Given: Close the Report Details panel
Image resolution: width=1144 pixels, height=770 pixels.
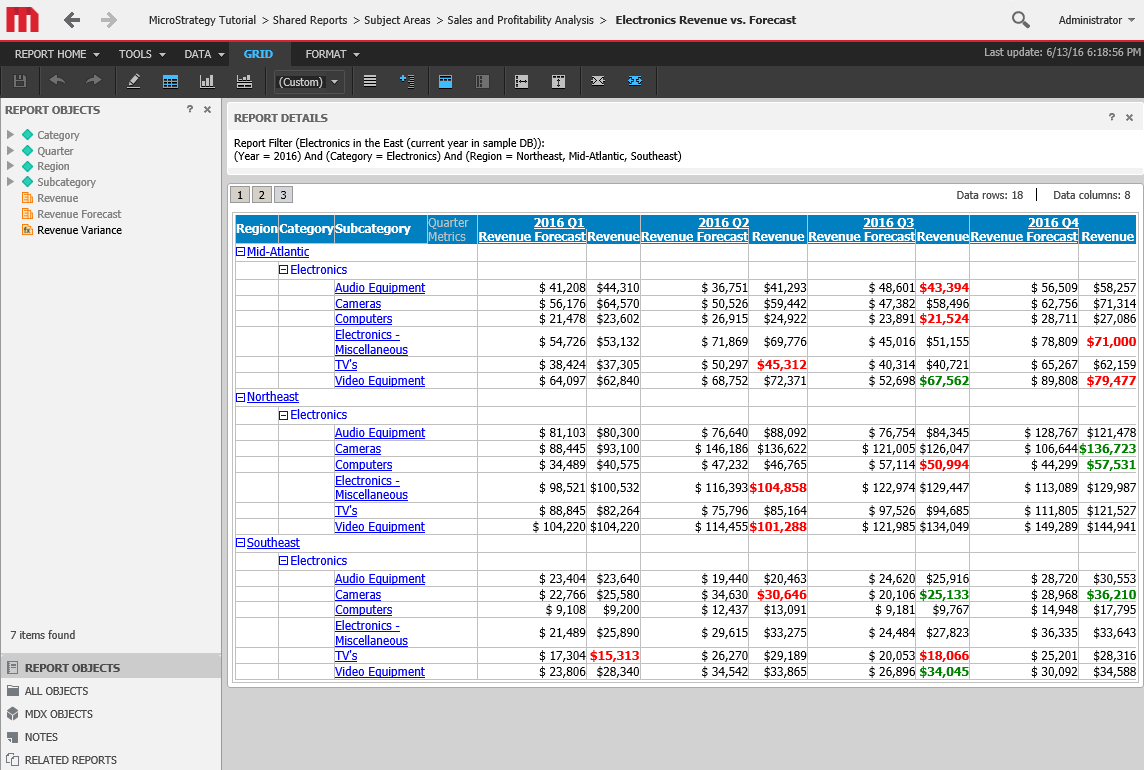Looking at the screenshot, I should click(x=1129, y=117).
